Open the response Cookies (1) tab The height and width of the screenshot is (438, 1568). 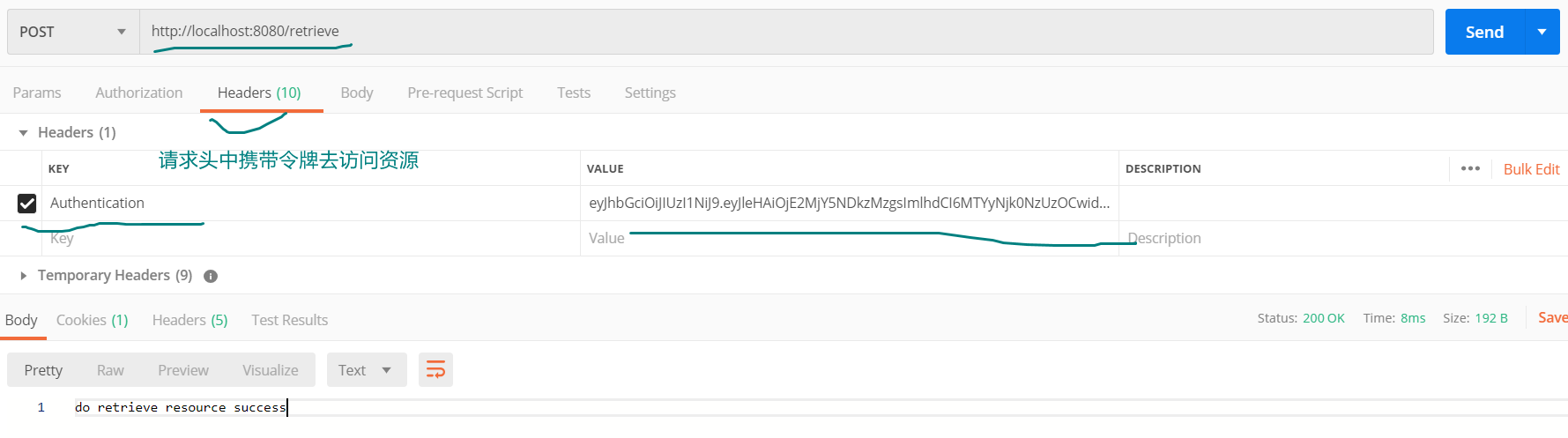(92, 320)
